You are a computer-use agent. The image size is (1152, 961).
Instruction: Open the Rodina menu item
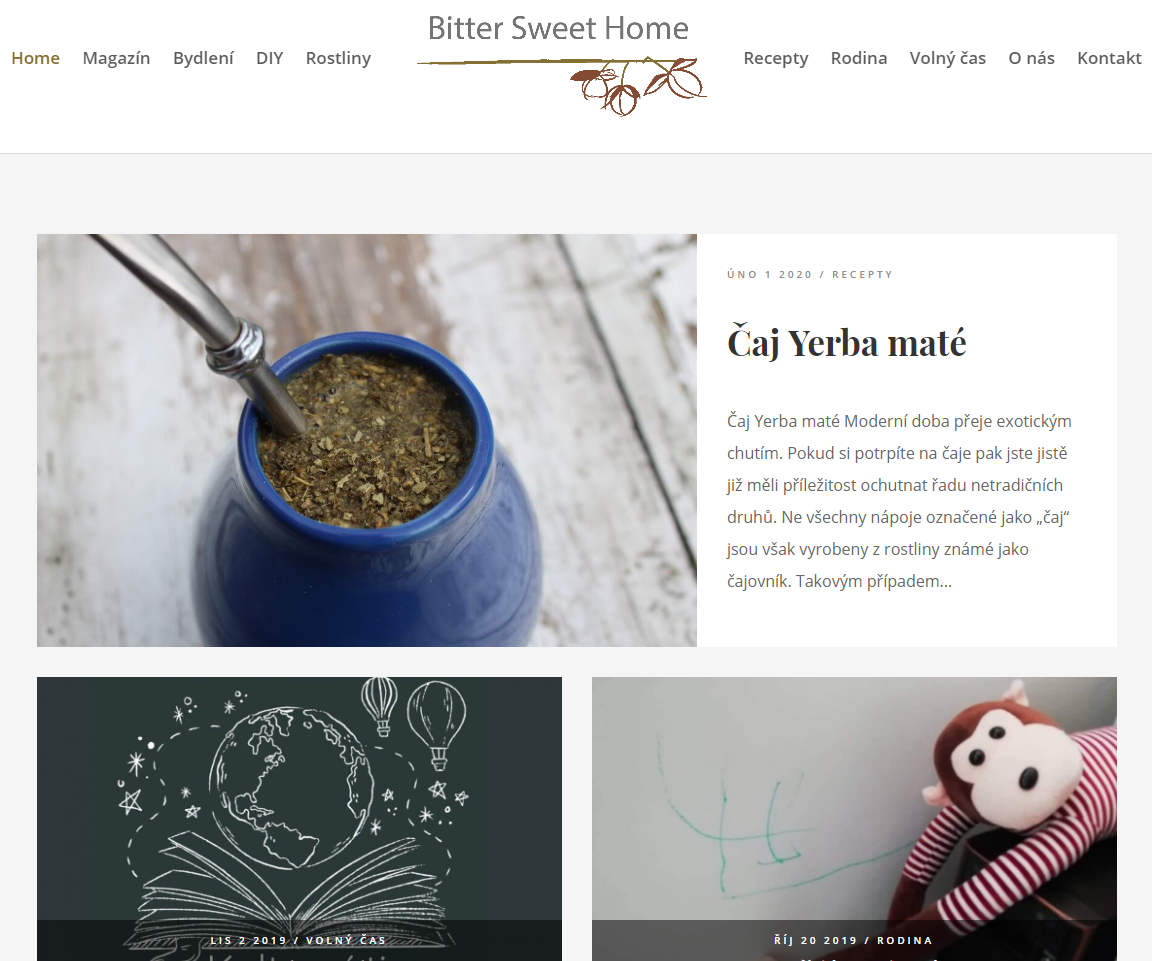click(859, 58)
